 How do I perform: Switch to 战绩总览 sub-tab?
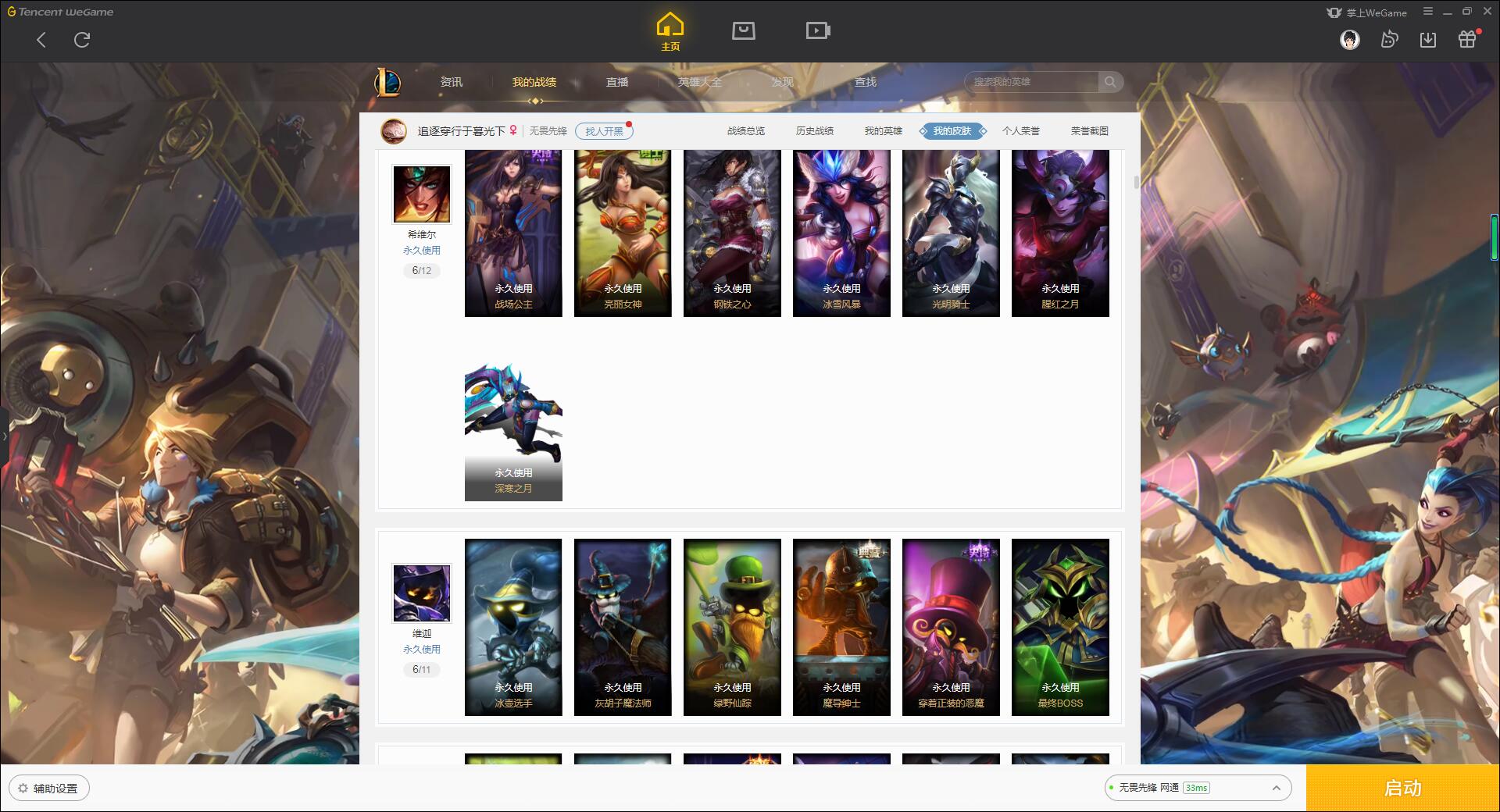[x=746, y=131]
